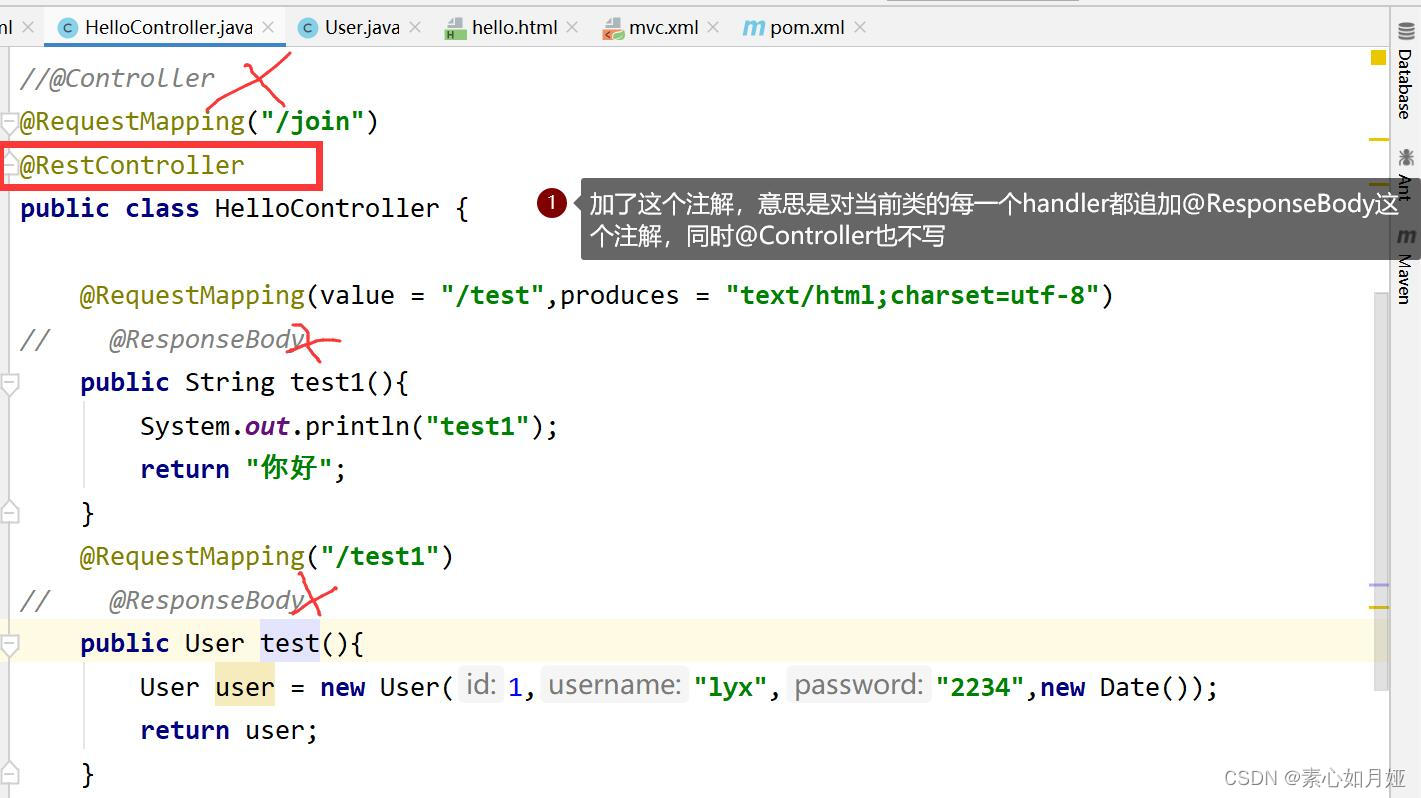Screen dimensions: 1421x798
Task: Collapse the test1() method fold marker
Action: click(10, 383)
